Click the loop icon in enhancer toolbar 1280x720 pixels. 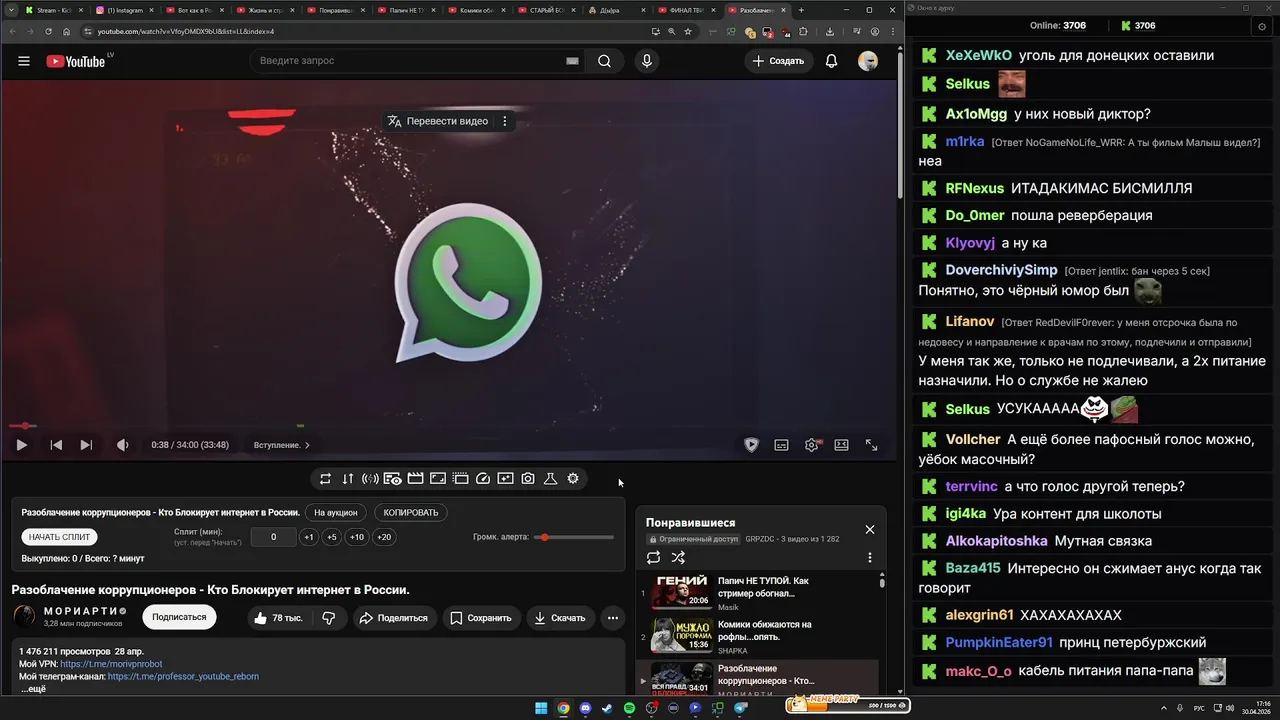click(325, 479)
